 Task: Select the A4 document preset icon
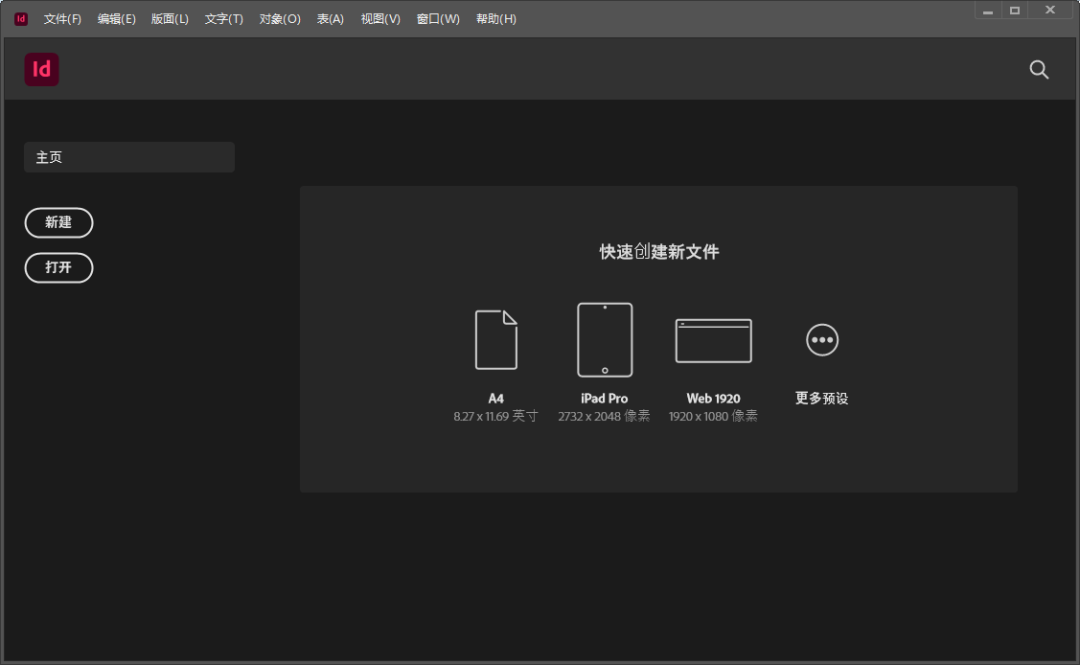(496, 340)
